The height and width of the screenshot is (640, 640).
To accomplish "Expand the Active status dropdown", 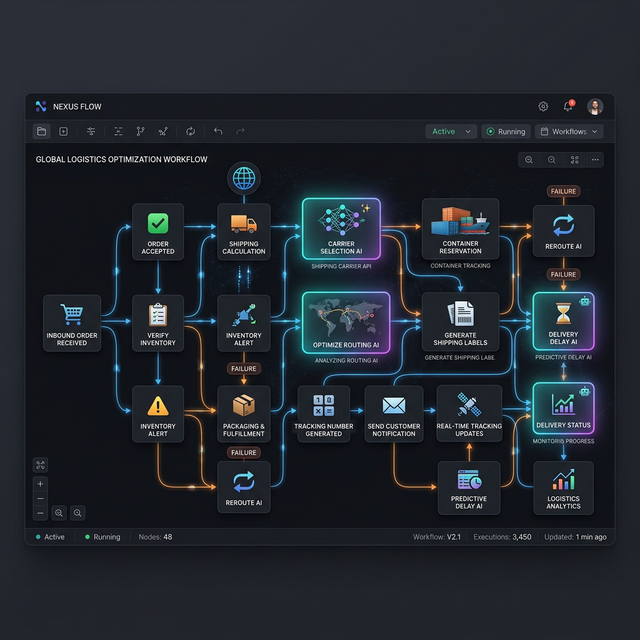I will pyautogui.click(x=450, y=131).
